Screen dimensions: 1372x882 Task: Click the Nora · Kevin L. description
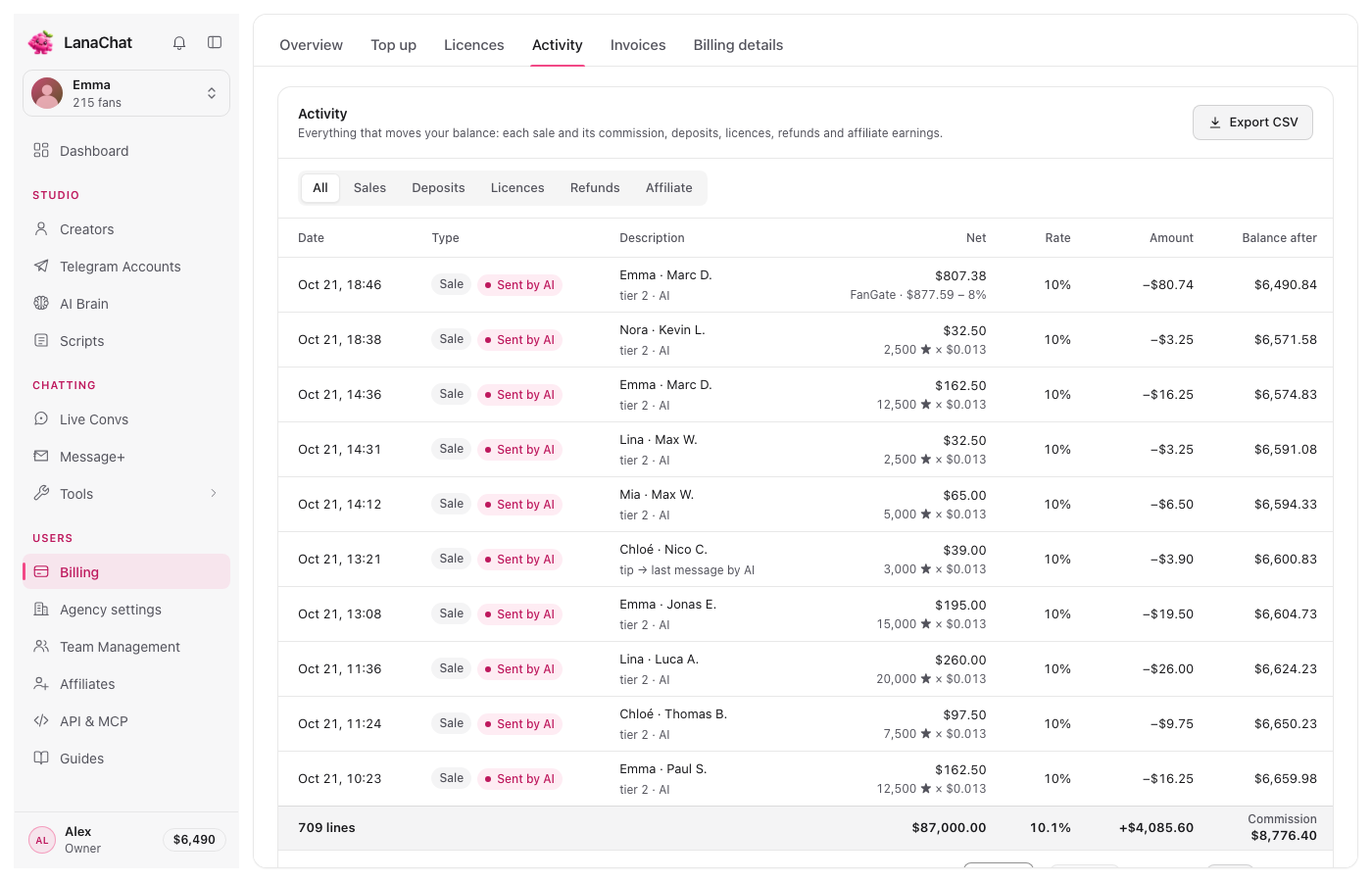tap(662, 330)
